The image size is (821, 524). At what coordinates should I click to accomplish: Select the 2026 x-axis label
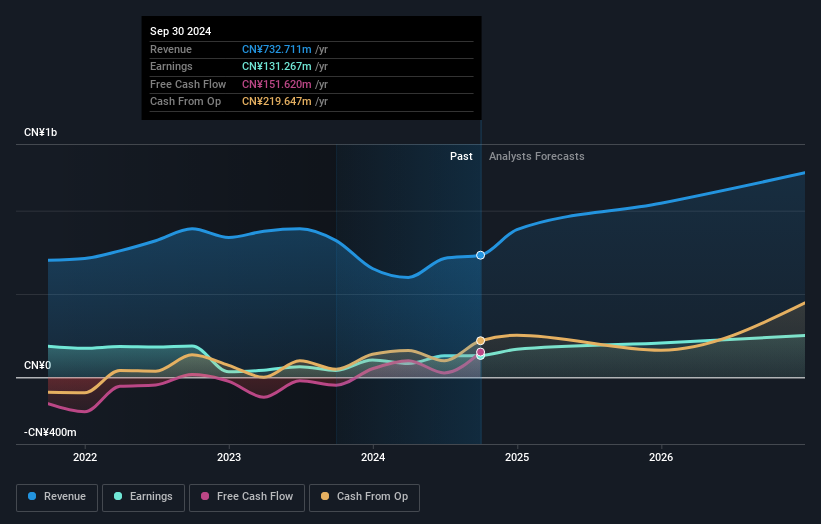pos(661,457)
